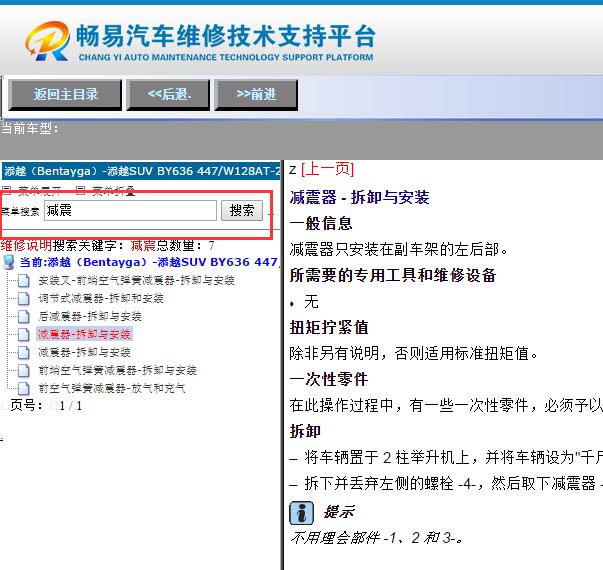Click the page icon beside 前空气弹簧减震器-放气和充气
Image resolution: width=603 pixels, height=570 pixels.
point(24,388)
